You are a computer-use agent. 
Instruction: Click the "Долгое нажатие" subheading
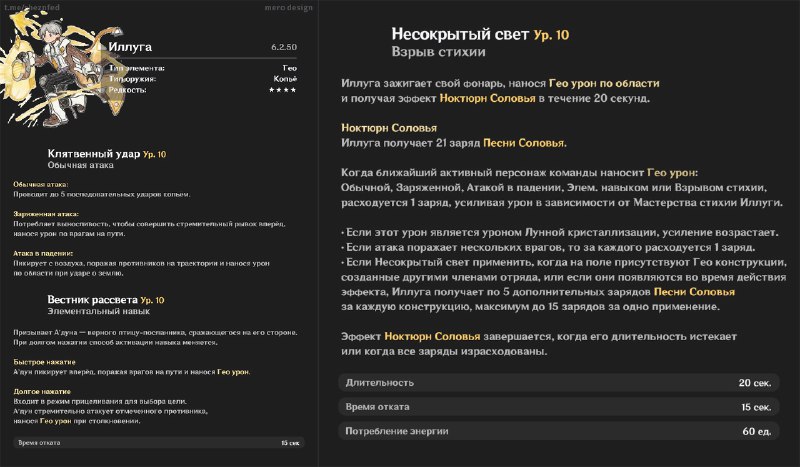pos(42,391)
